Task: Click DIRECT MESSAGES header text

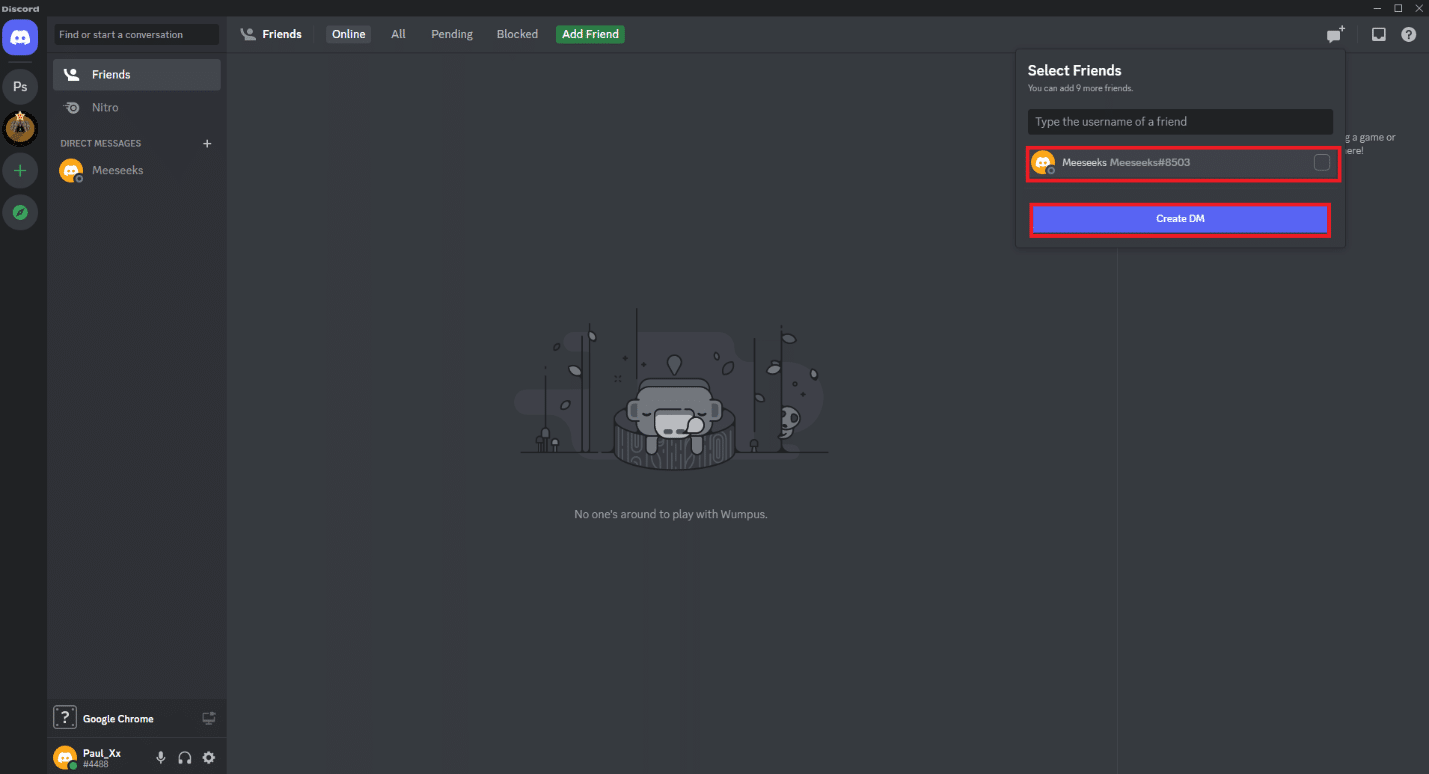Action: [x=101, y=143]
